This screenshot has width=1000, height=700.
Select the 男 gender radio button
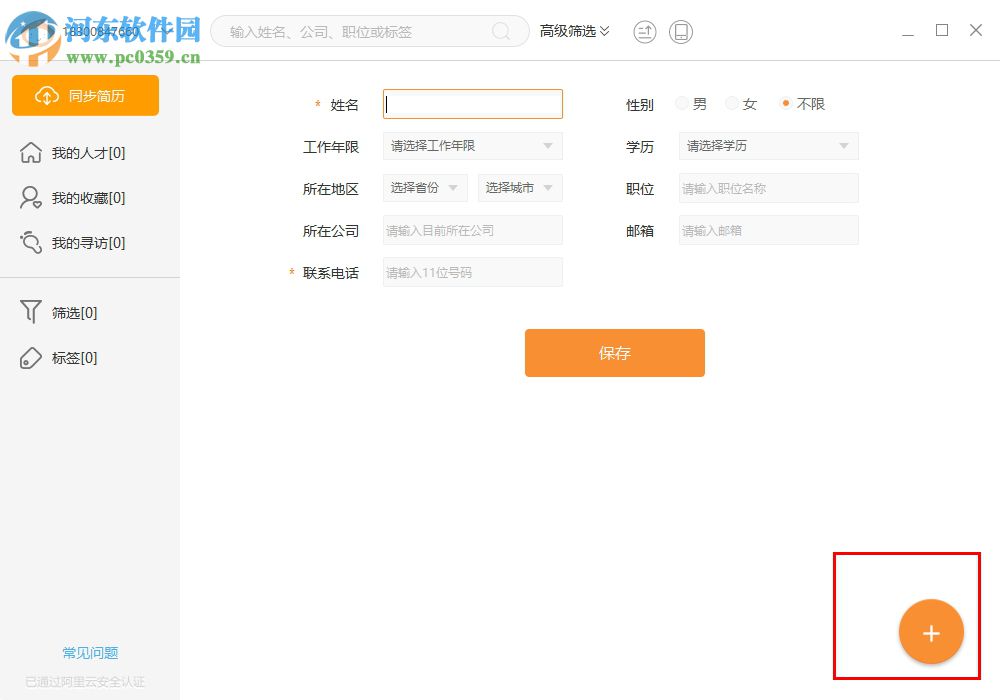(681, 103)
